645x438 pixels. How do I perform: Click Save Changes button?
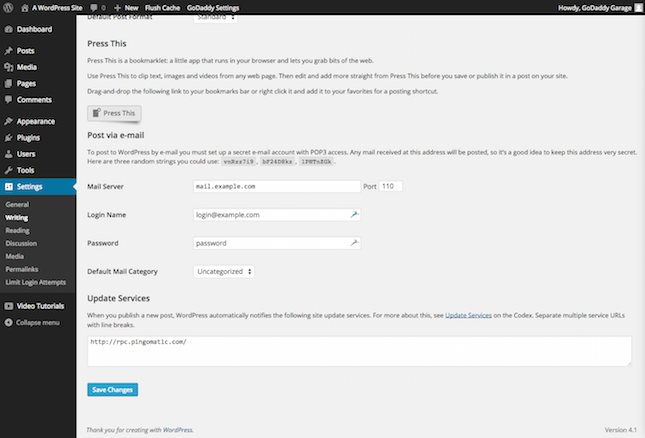pyautogui.click(x=112, y=389)
